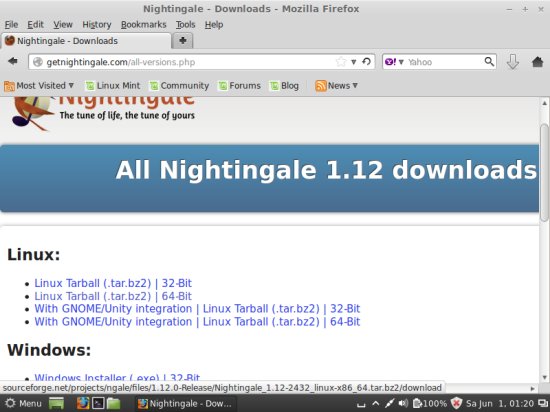The width and height of the screenshot is (550, 412).
Task: Open the Blog bookmark
Action: (284, 86)
